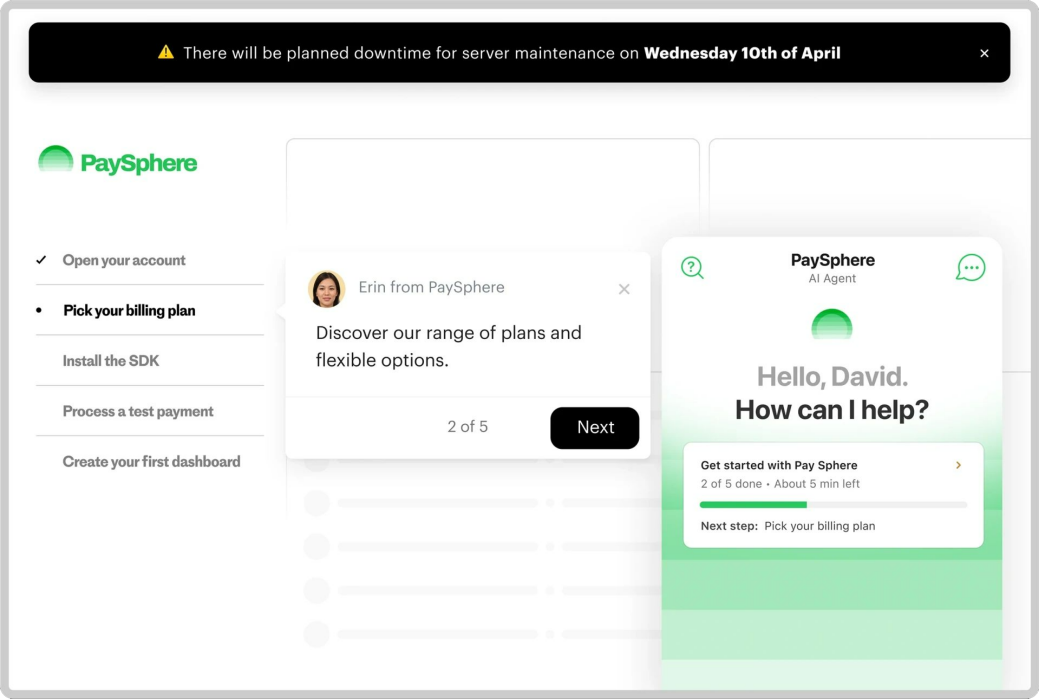The width and height of the screenshot is (1039, 699).
Task: Go to the Install the SDK step
Action: (110, 361)
